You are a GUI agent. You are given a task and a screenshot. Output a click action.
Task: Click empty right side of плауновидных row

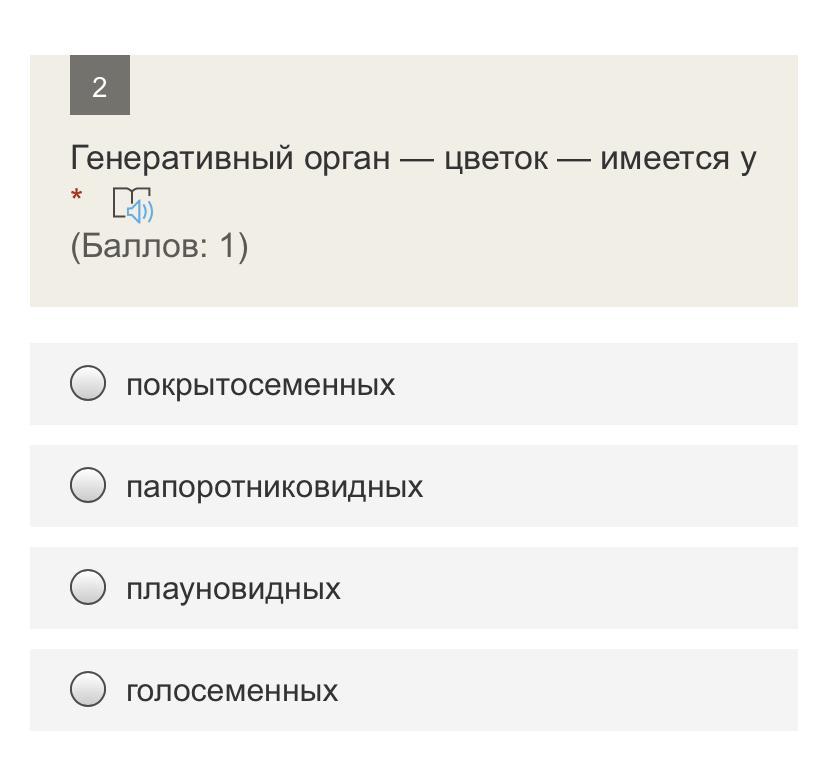(x=620, y=588)
